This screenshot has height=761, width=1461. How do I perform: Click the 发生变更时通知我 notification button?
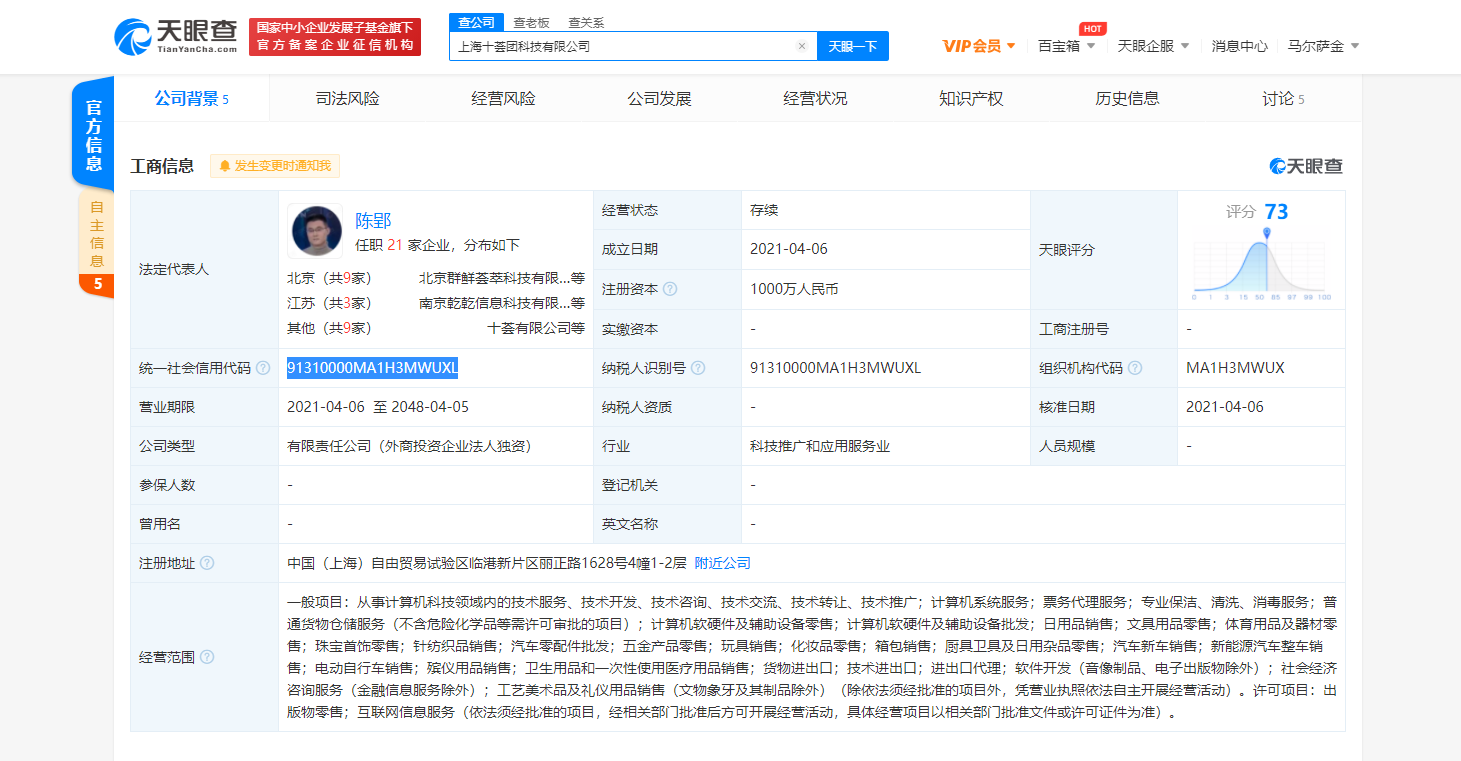275,166
